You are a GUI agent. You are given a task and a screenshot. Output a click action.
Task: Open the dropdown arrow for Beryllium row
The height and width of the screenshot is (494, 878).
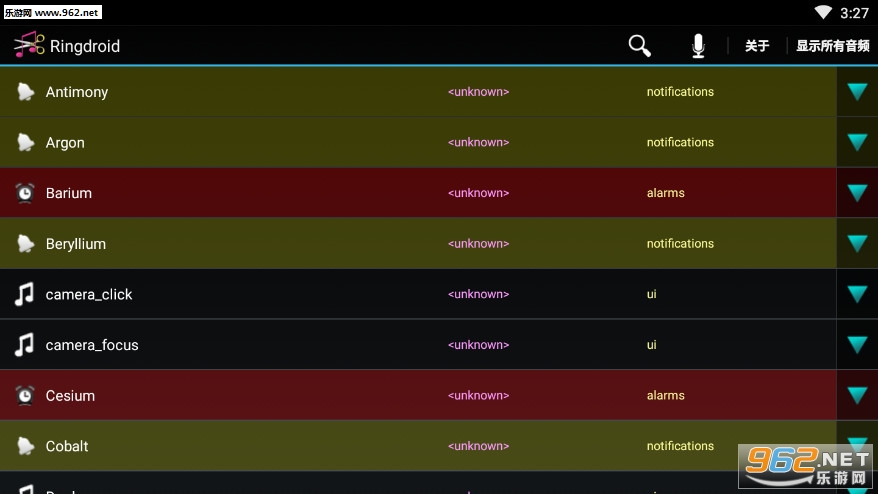coord(857,243)
